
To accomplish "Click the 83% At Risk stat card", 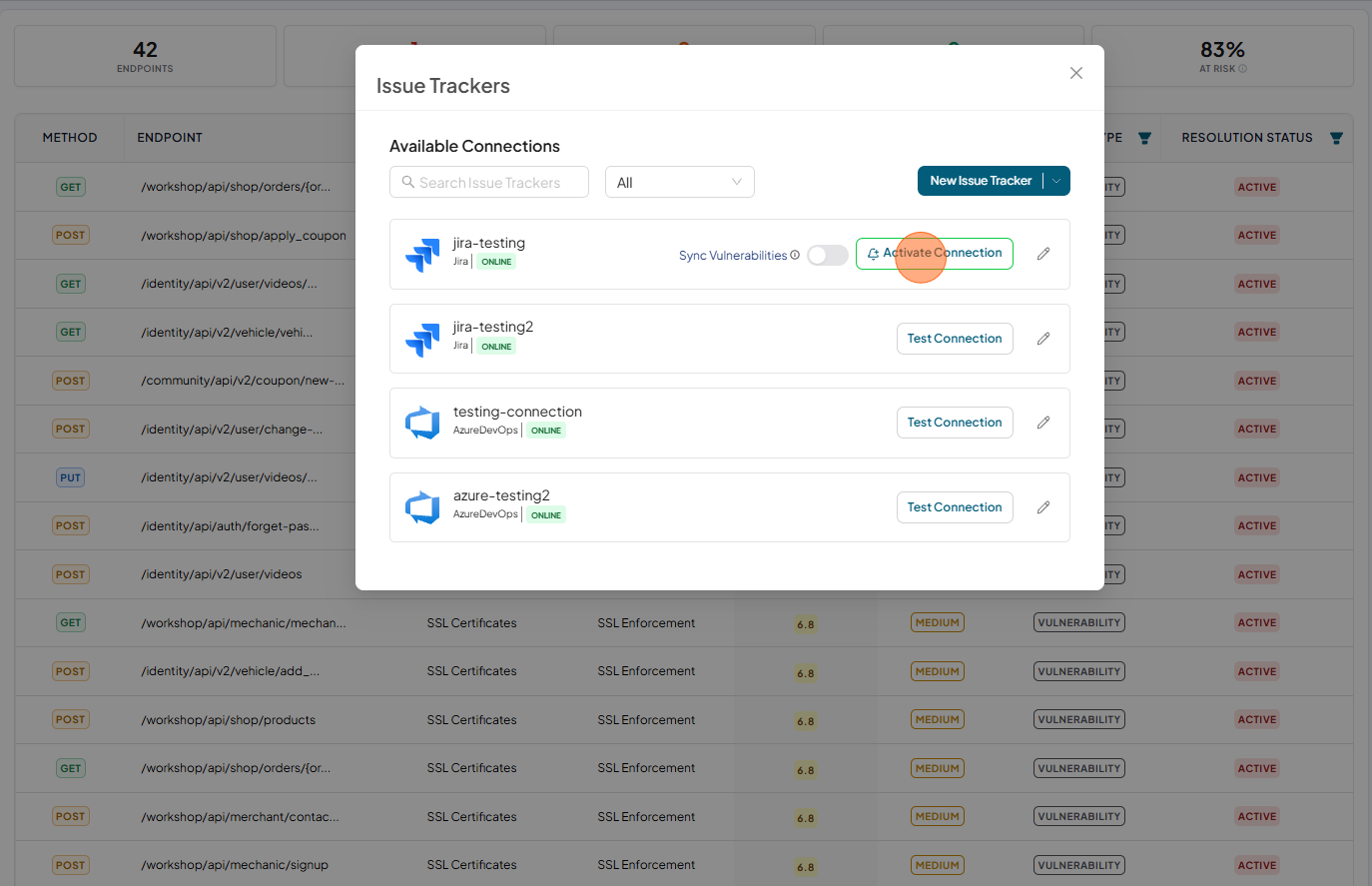I will (x=1222, y=56).
